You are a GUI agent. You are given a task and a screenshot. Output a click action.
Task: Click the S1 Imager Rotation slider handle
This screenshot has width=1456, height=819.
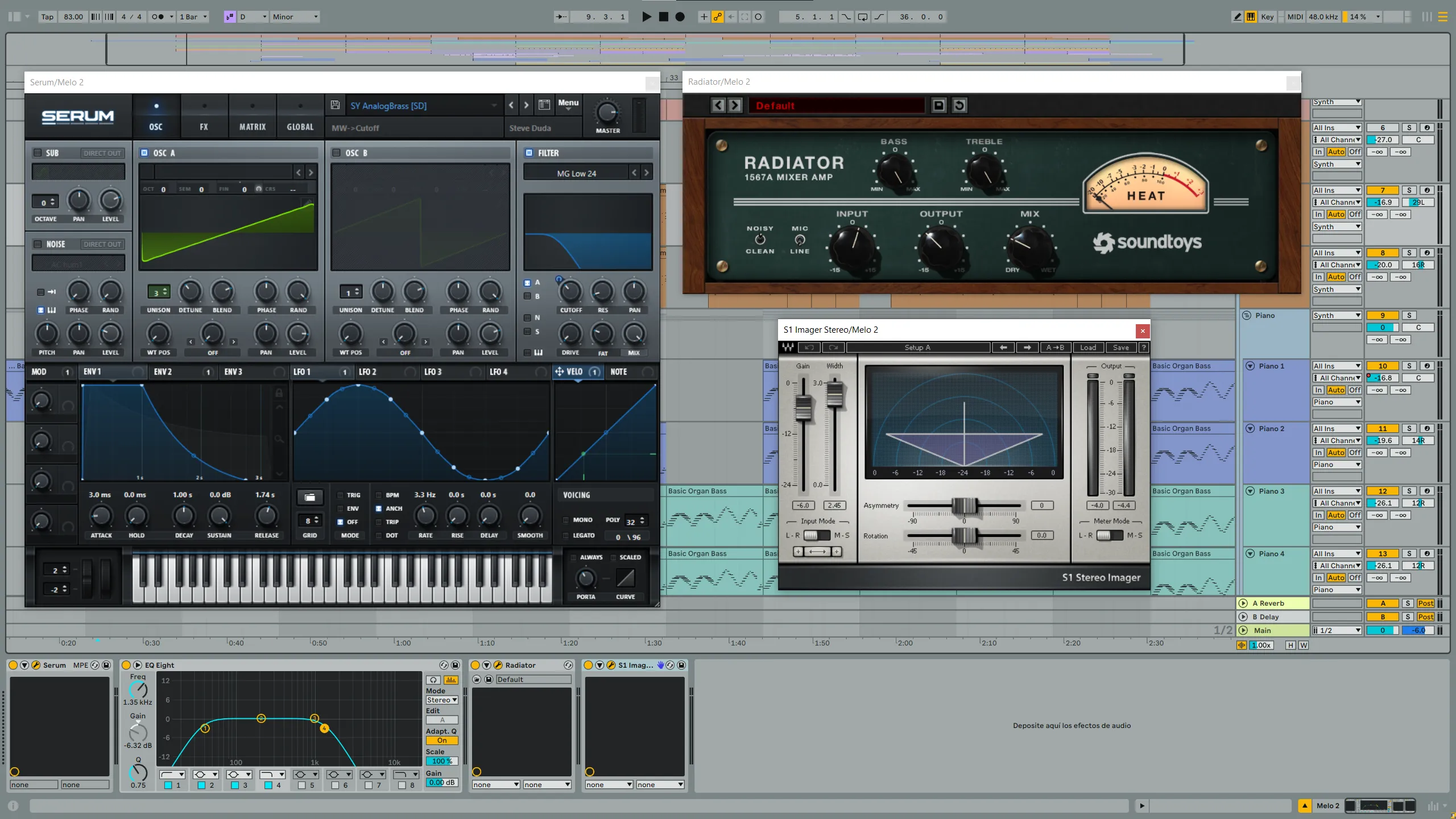point(965,535)
